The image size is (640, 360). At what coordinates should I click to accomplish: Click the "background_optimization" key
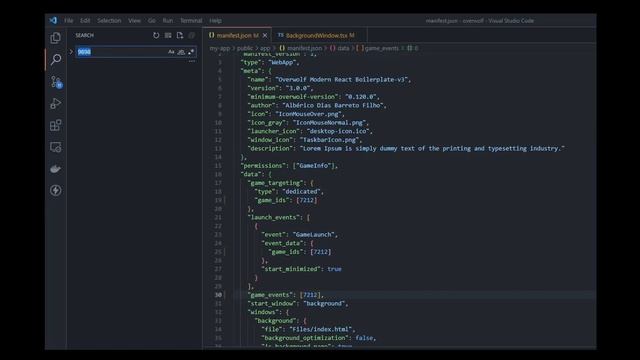coord(304,338)
